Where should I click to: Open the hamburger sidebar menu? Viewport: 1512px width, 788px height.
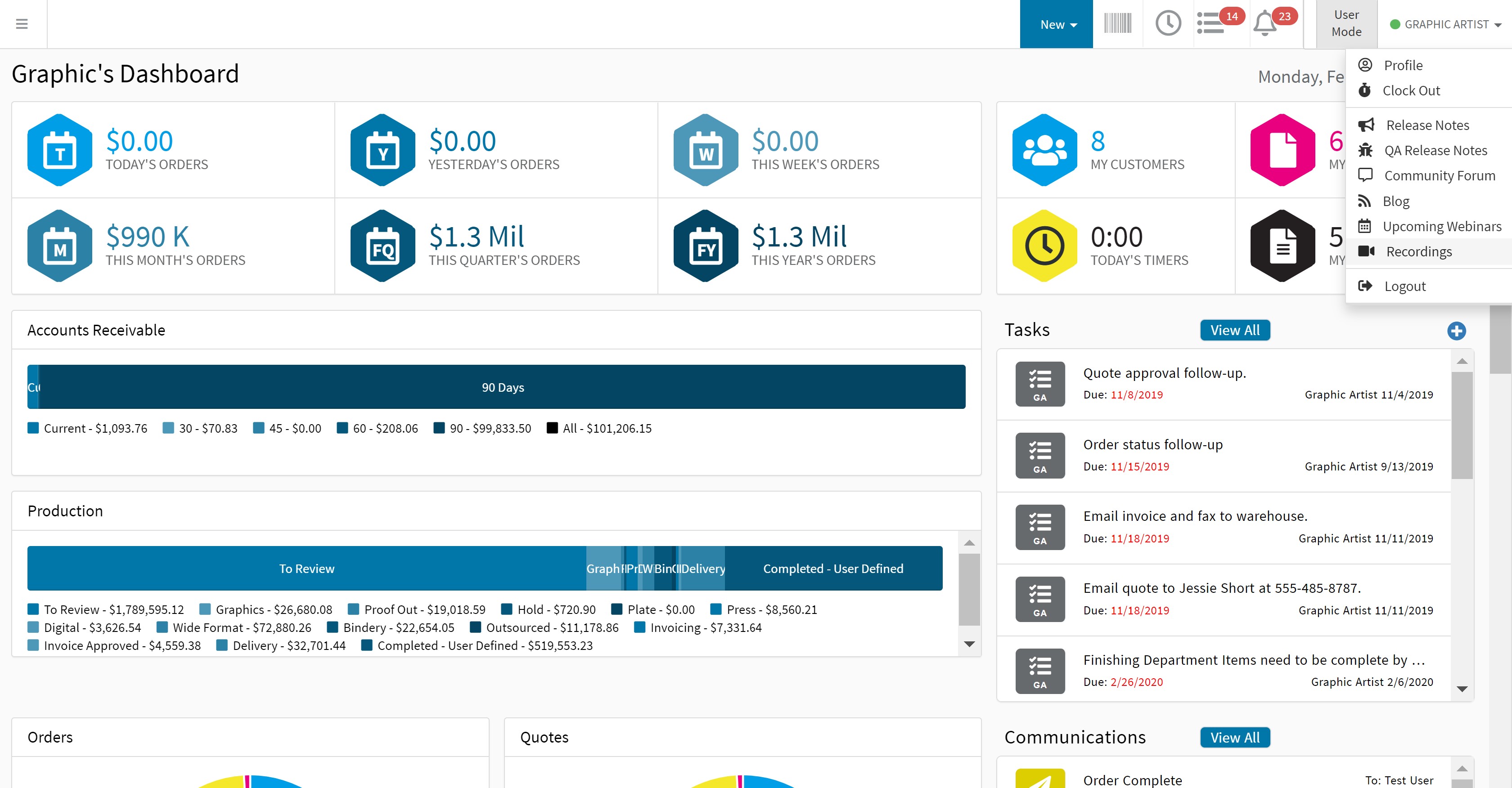(22, 24)
